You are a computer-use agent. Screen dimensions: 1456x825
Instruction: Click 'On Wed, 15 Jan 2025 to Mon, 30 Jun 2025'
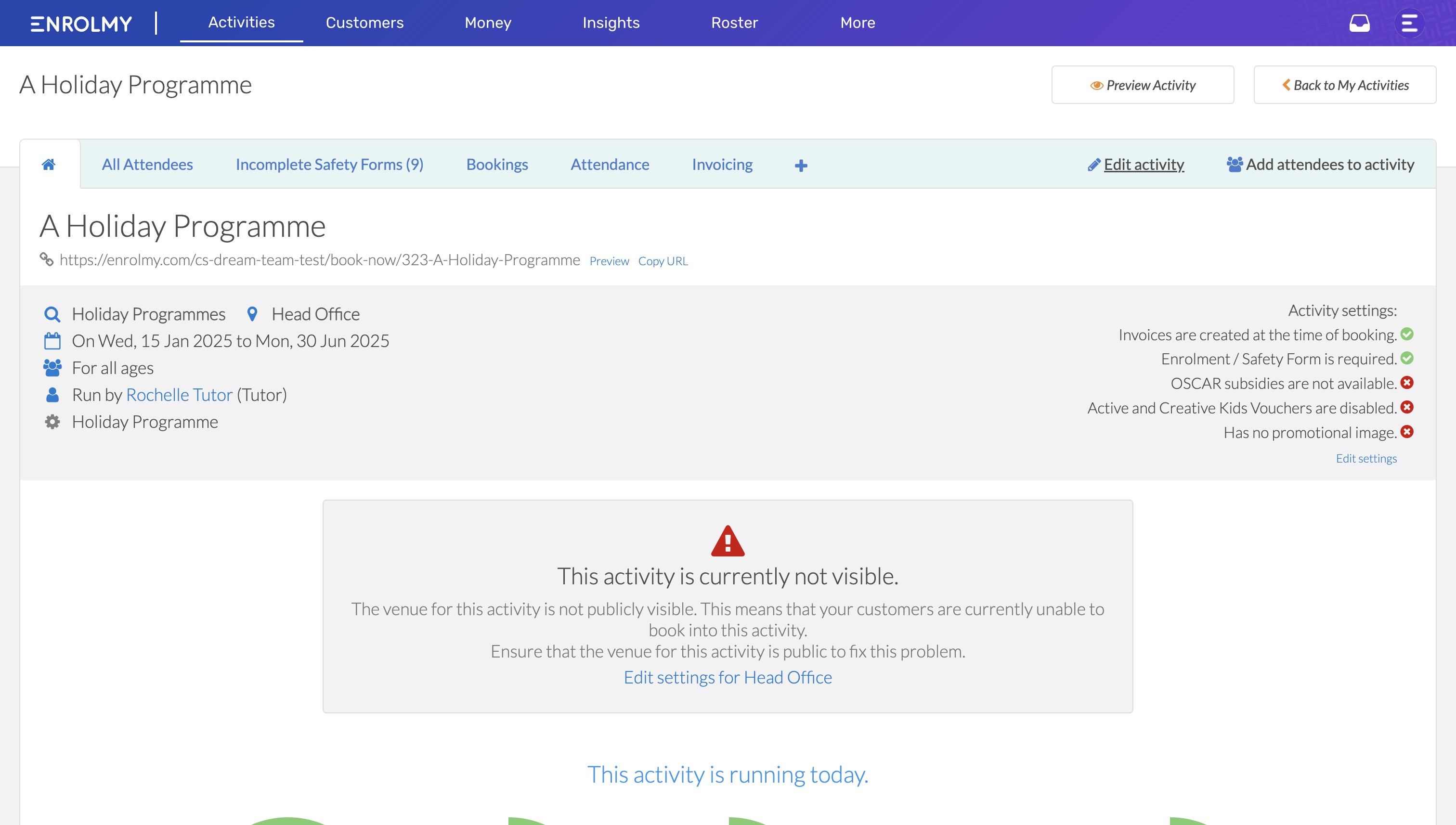click(231, 341)
